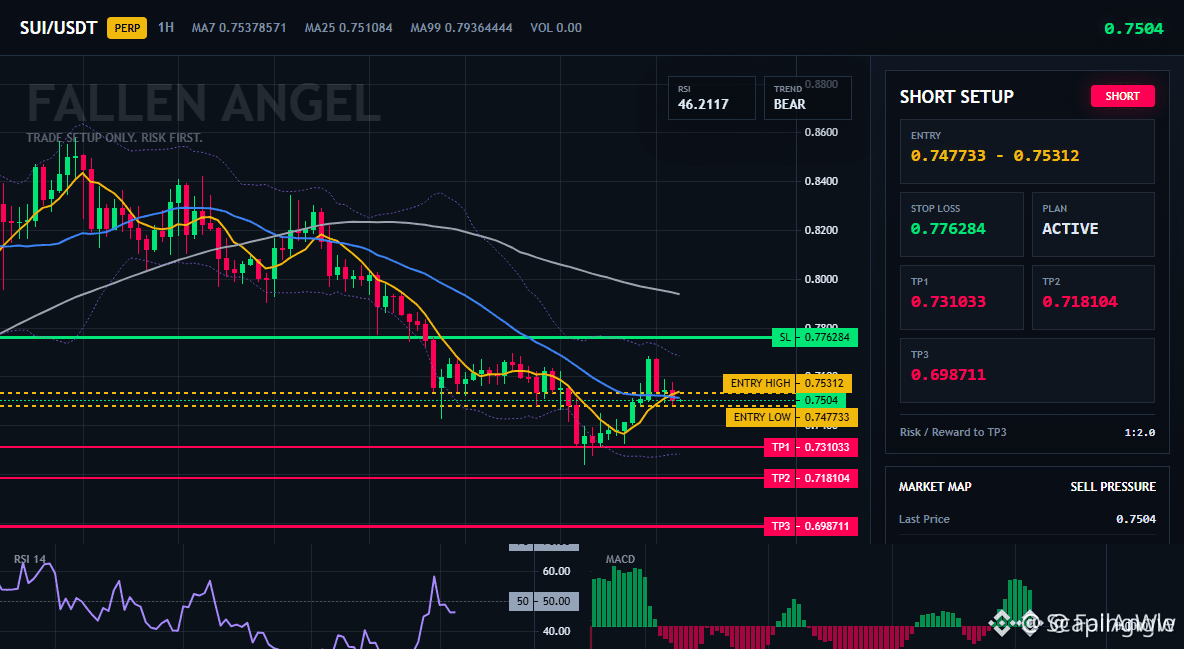Click the MA99 0.79364444 indicator readout
Screen dimensions: 1184x649
pyautogui.click(x=461, y=28)
